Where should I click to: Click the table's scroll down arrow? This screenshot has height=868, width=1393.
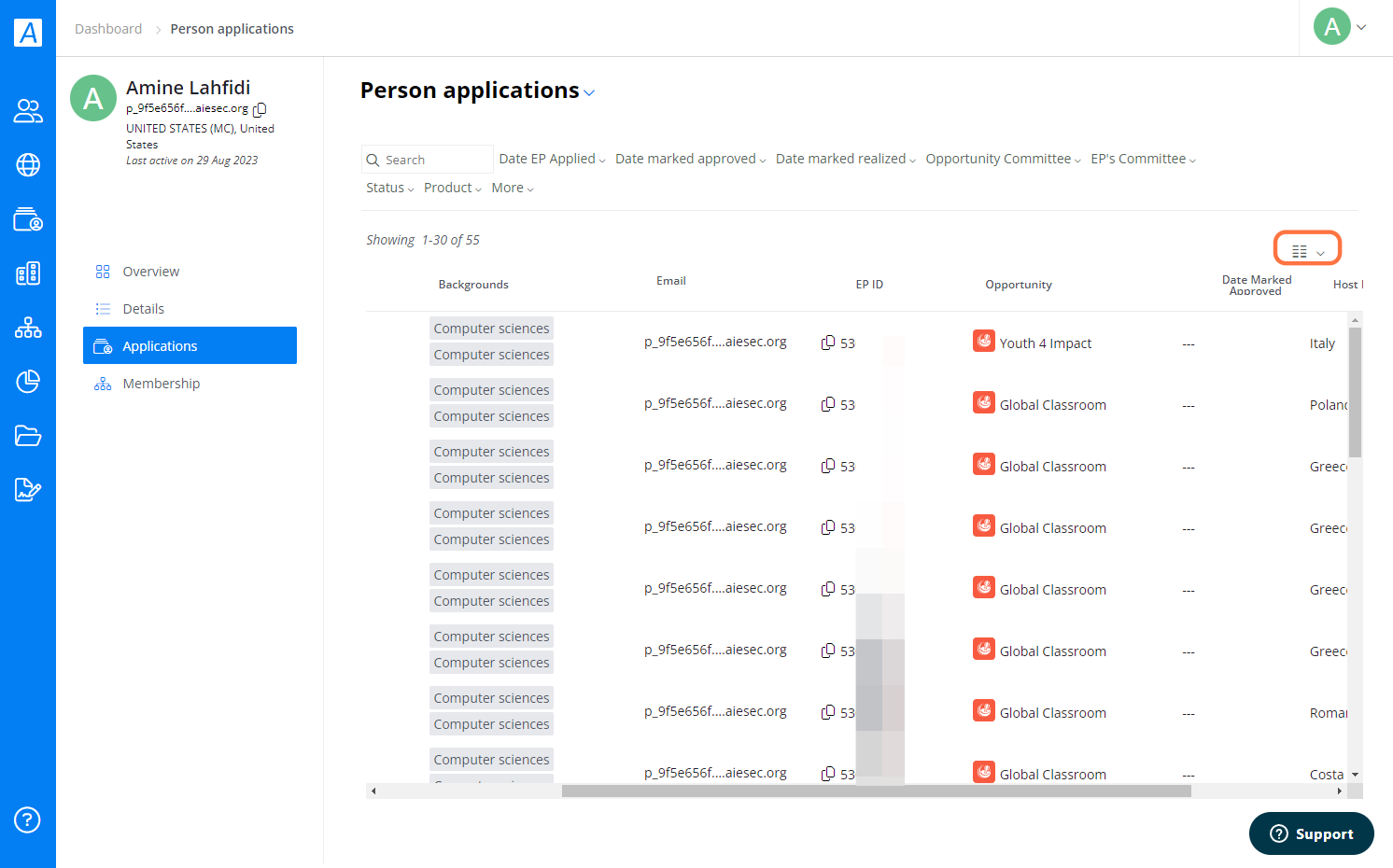[1355, 775]
